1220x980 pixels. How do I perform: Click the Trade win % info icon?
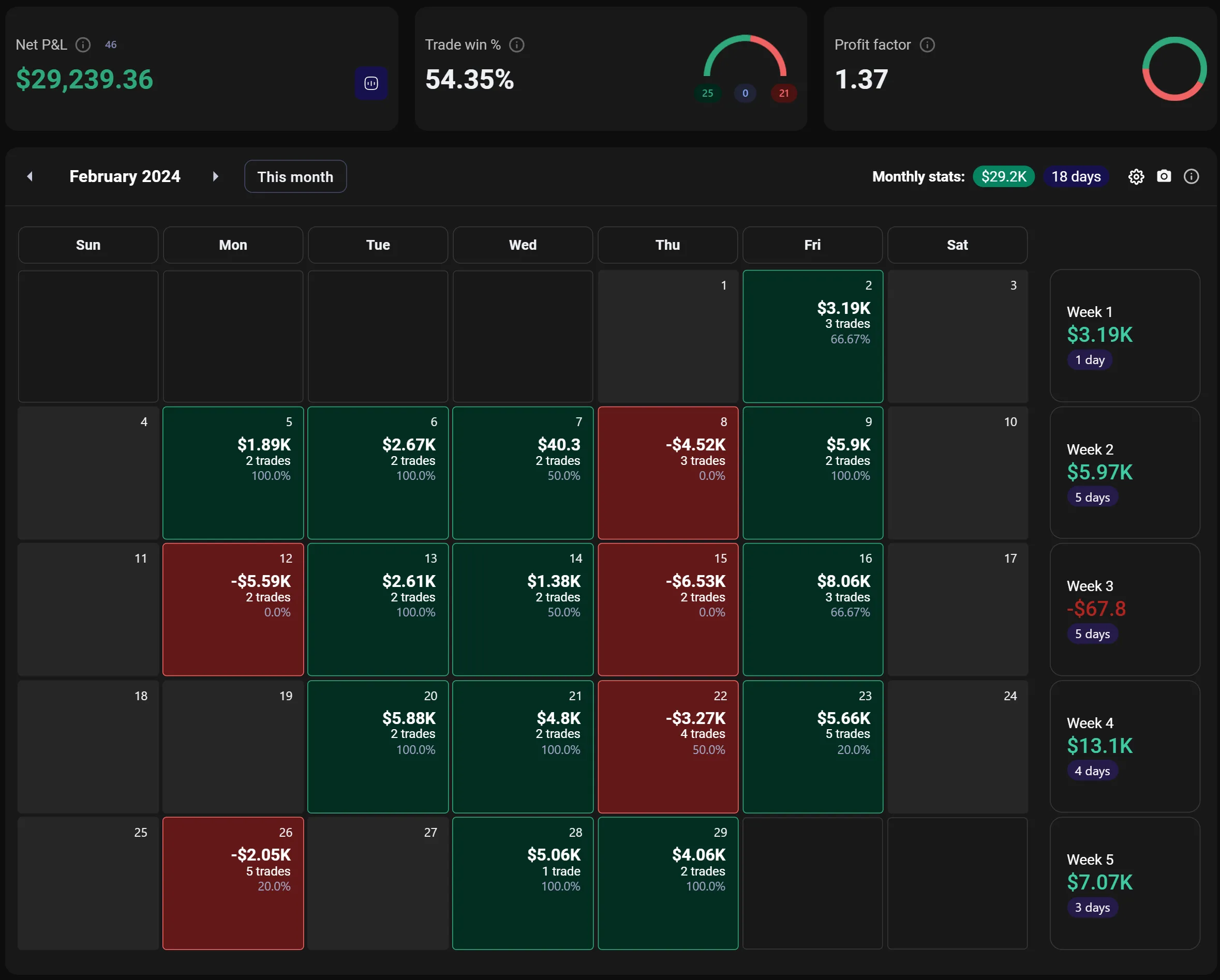(x=517, y=44)
